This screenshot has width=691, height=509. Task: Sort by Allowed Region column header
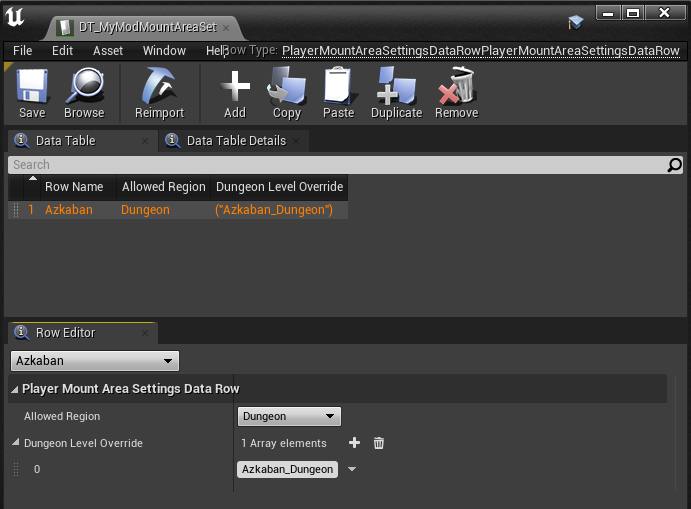tap(163, 187)
